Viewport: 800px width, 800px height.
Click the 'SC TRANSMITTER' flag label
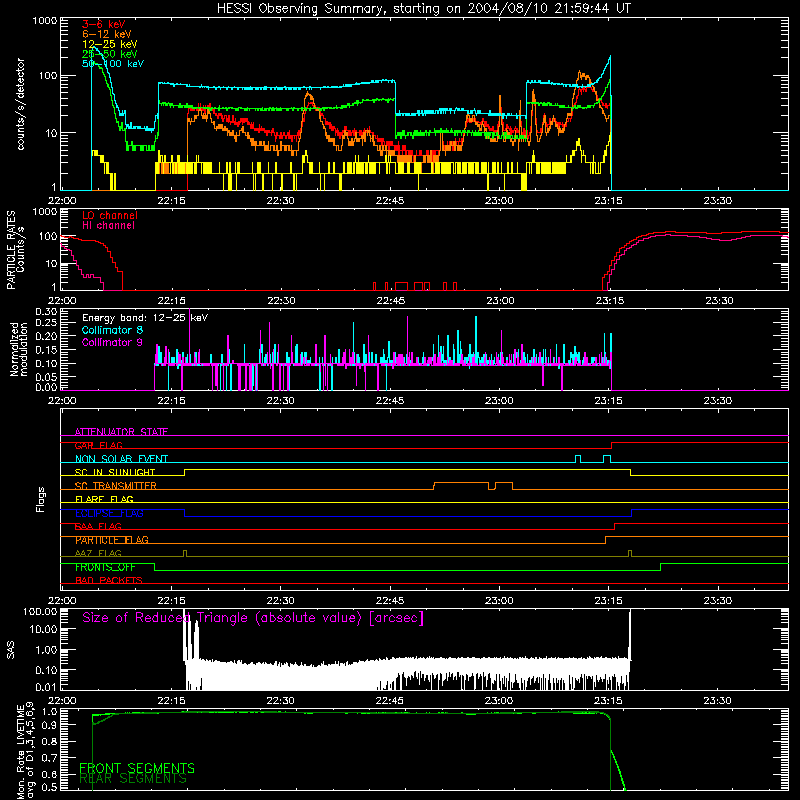(115, 486)
